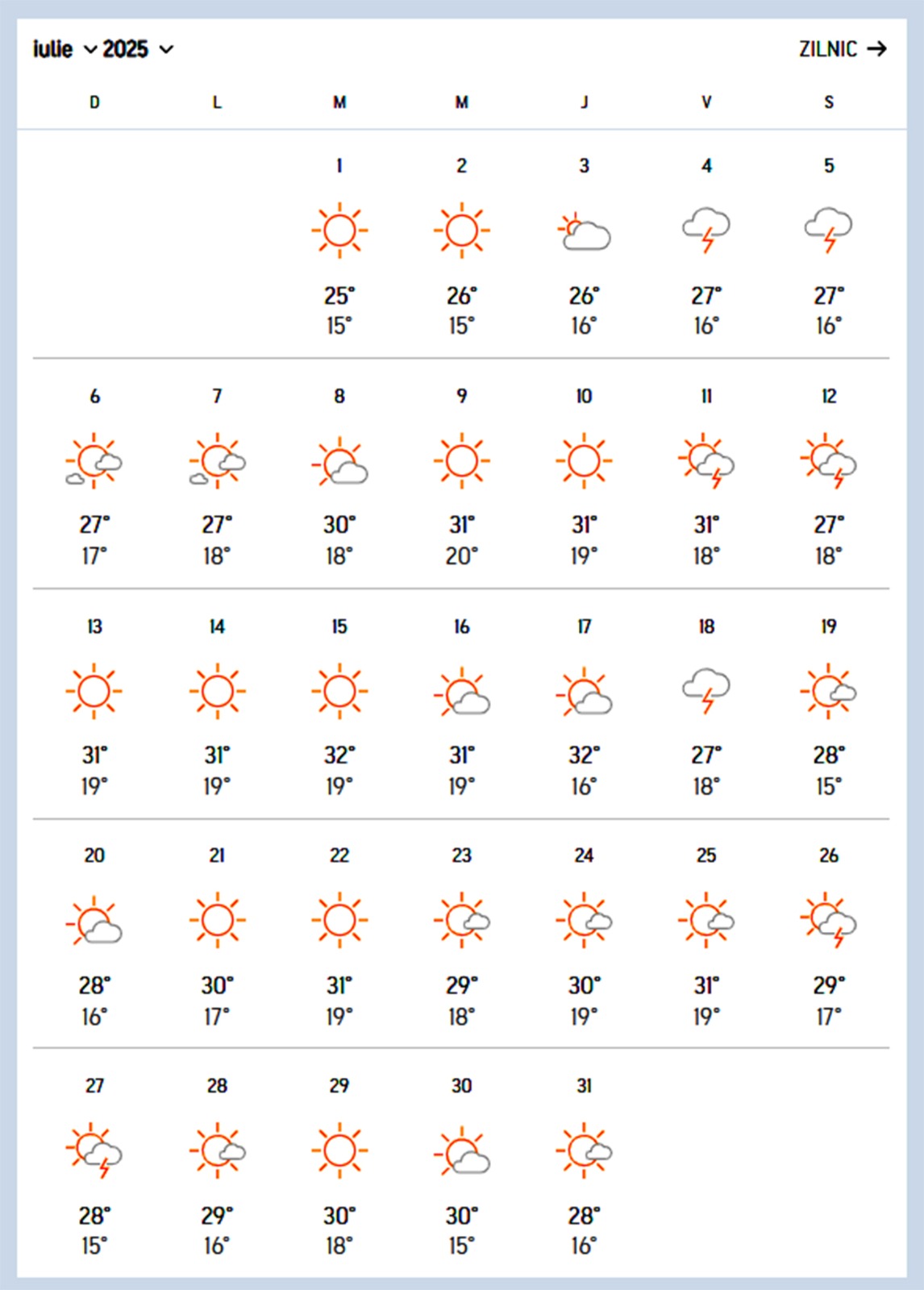Screen dimensions: 924x1290
Task: Click the sun-and-storm icon for July 11
Action: pos(706,462)
